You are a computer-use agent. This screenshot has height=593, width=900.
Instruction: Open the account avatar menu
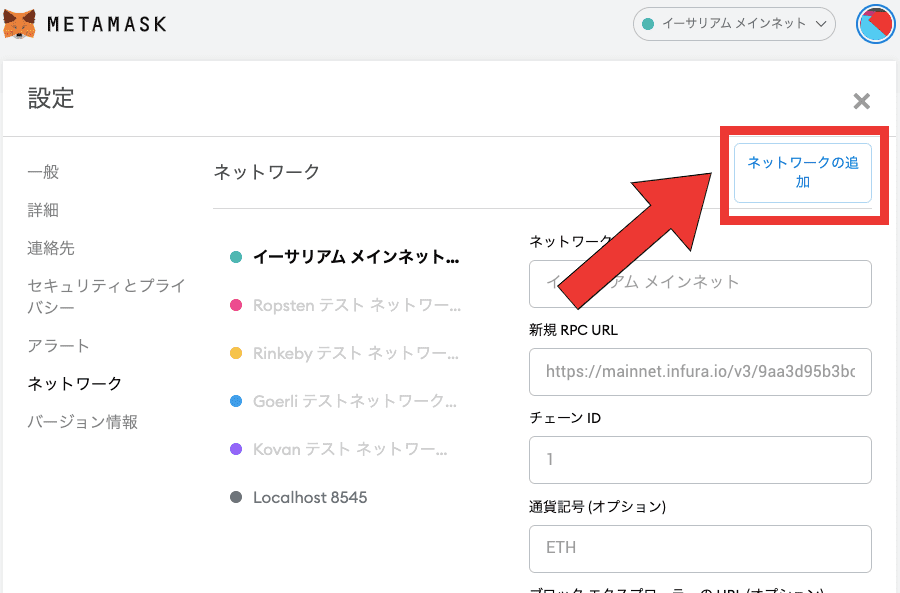[x=875, y=24]
